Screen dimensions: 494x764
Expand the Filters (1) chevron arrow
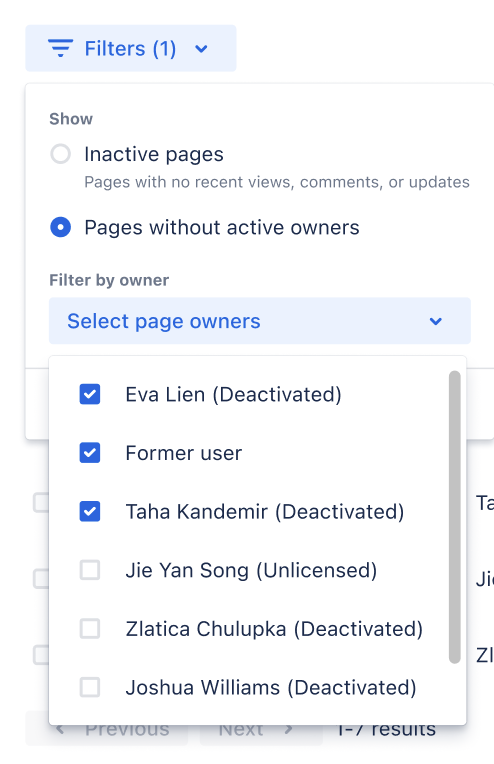point(201,49)
